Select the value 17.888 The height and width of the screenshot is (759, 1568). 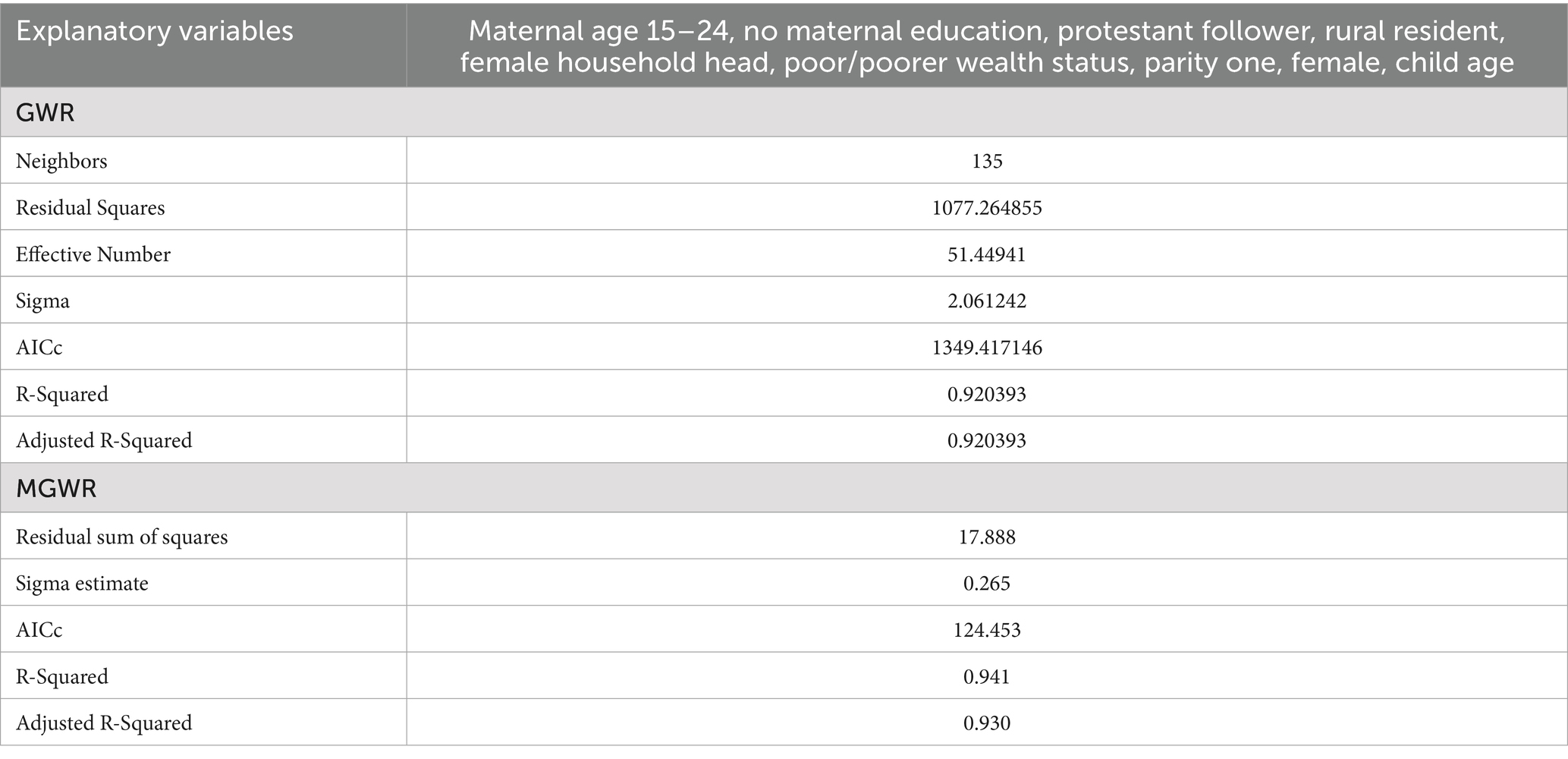[987, 537]
